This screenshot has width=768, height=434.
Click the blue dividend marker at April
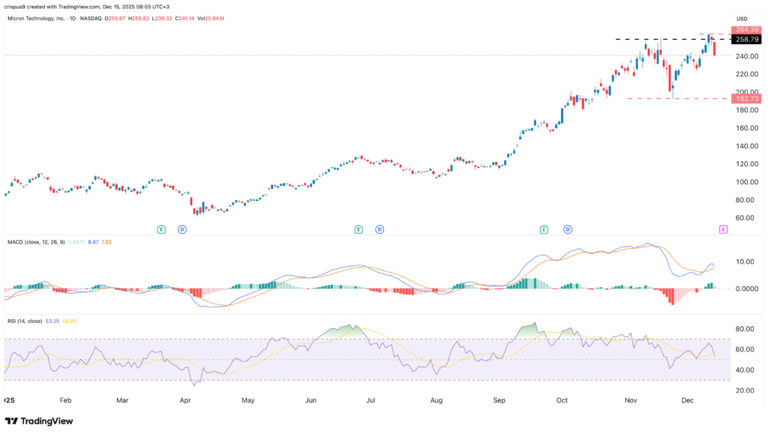click(x=182, y=229)
